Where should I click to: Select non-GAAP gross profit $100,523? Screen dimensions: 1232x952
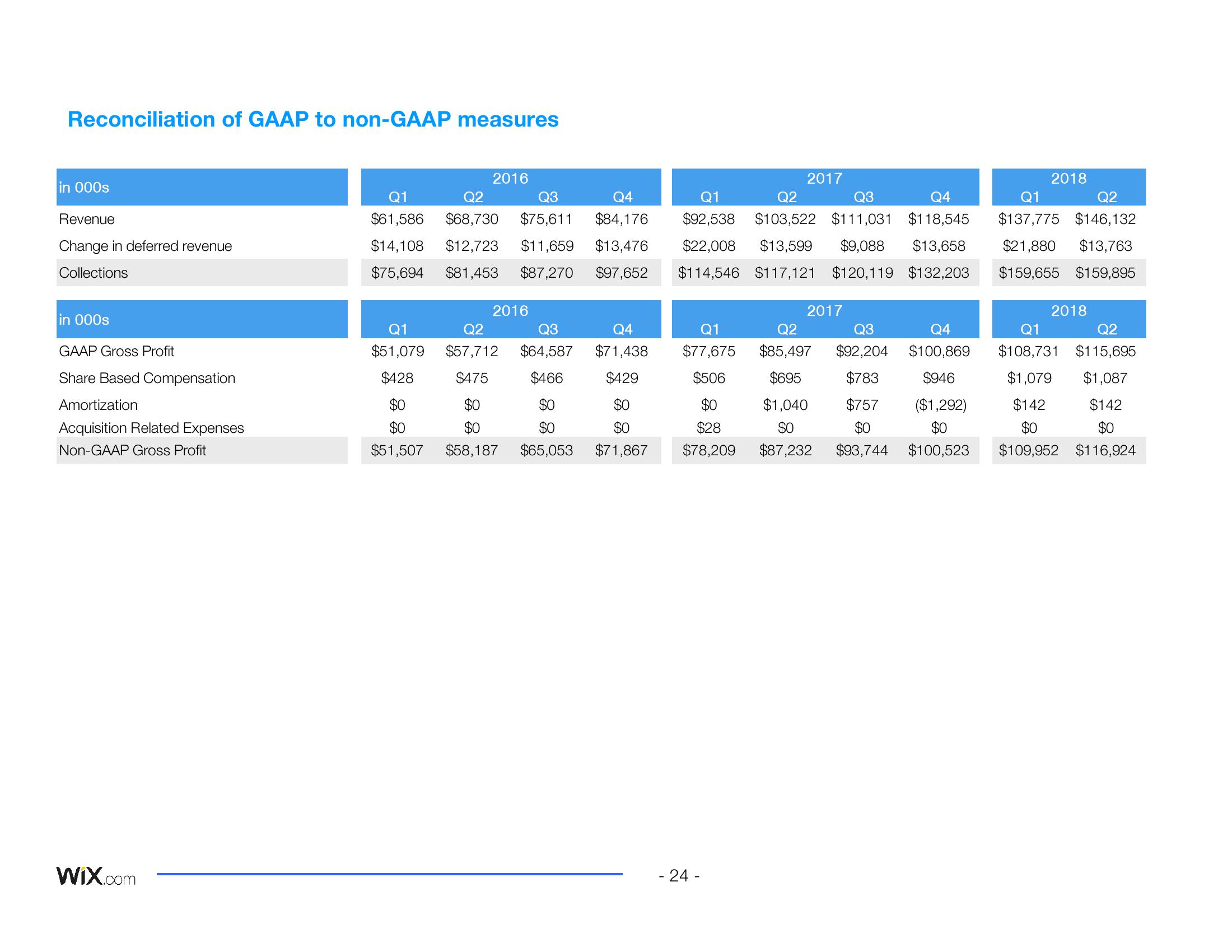pos(939,450)
